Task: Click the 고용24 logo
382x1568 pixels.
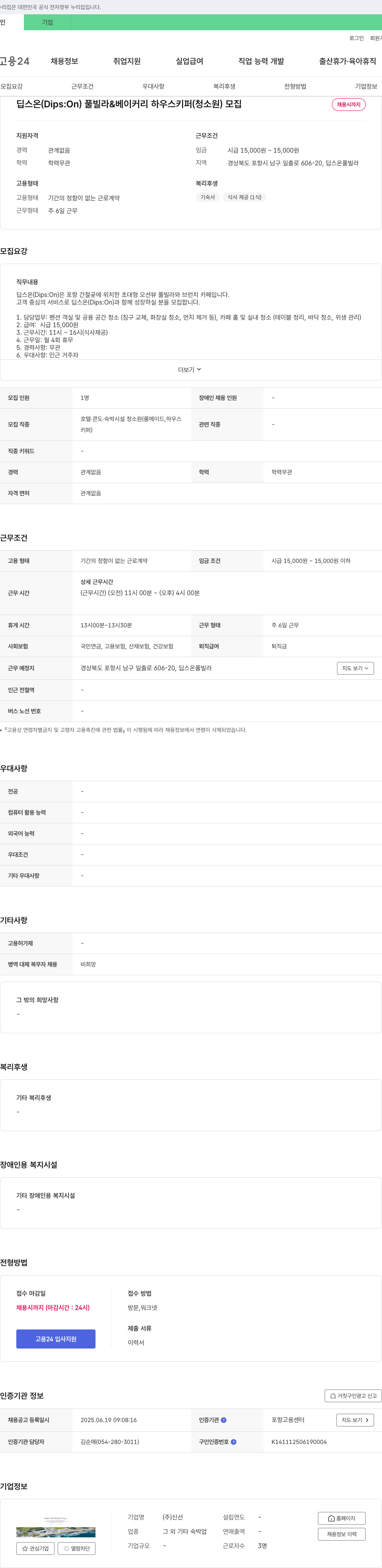Action: 15,62
